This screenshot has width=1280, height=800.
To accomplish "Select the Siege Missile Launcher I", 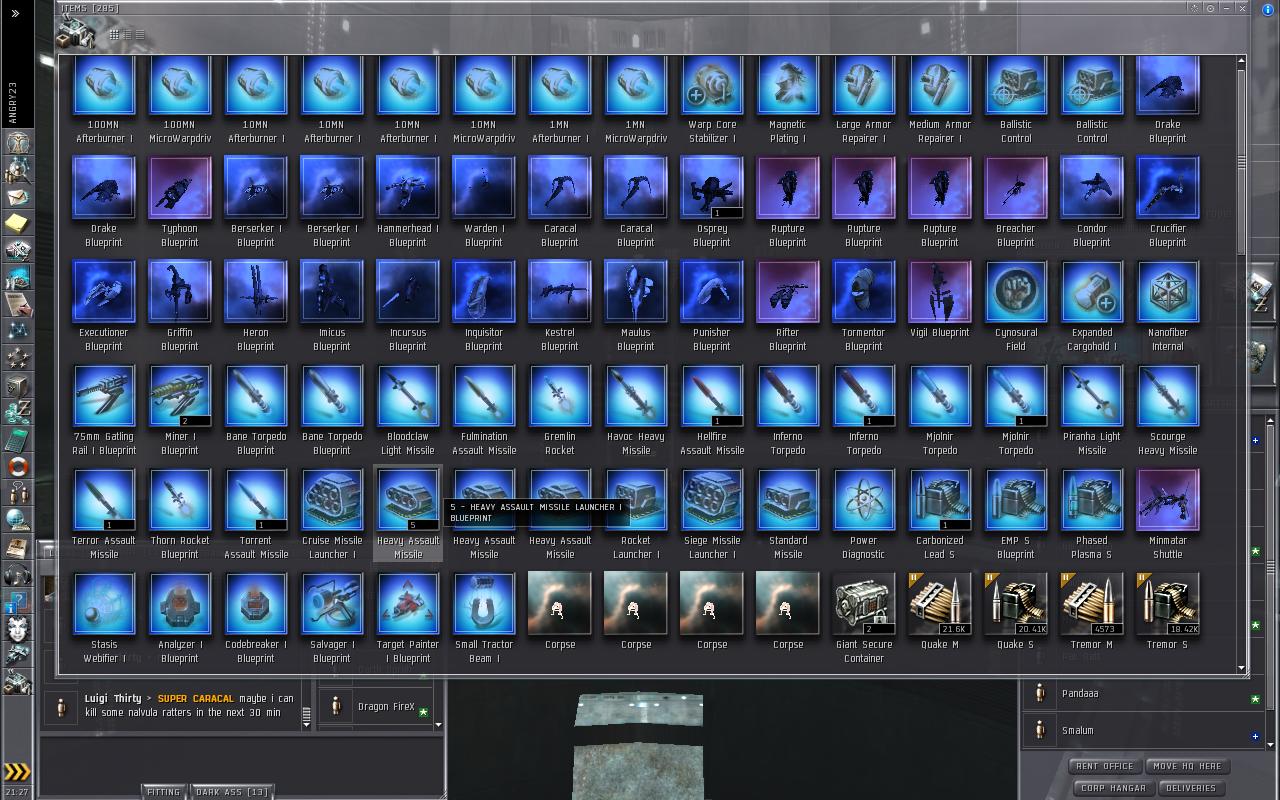I will (x=712, y=514).
